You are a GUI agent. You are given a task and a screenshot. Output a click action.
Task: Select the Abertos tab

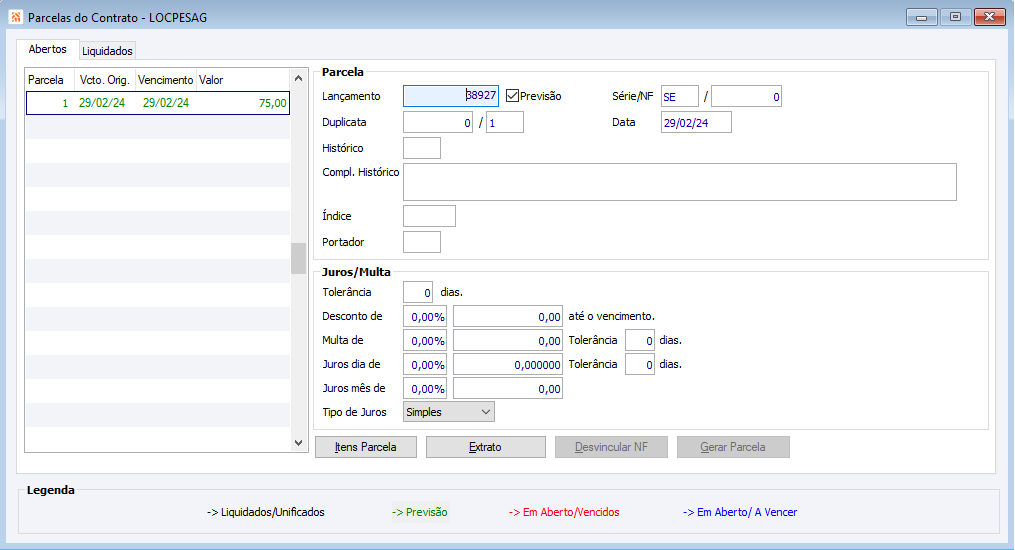tap(47, 49)
